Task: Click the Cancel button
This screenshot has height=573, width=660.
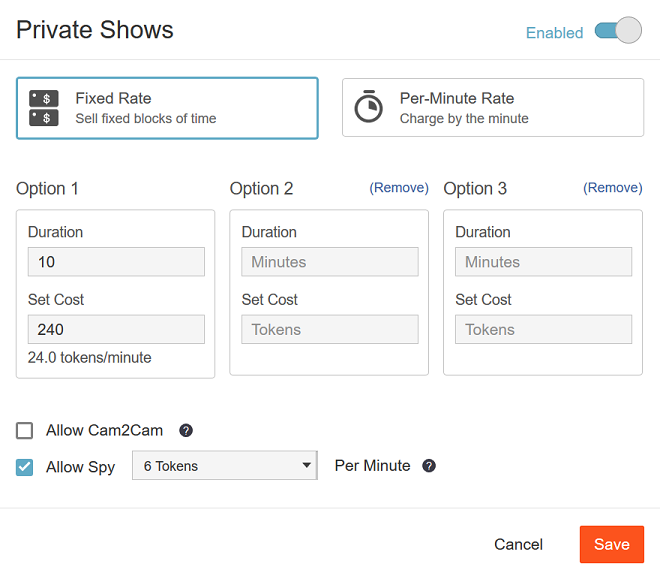Action: [518, 545]
